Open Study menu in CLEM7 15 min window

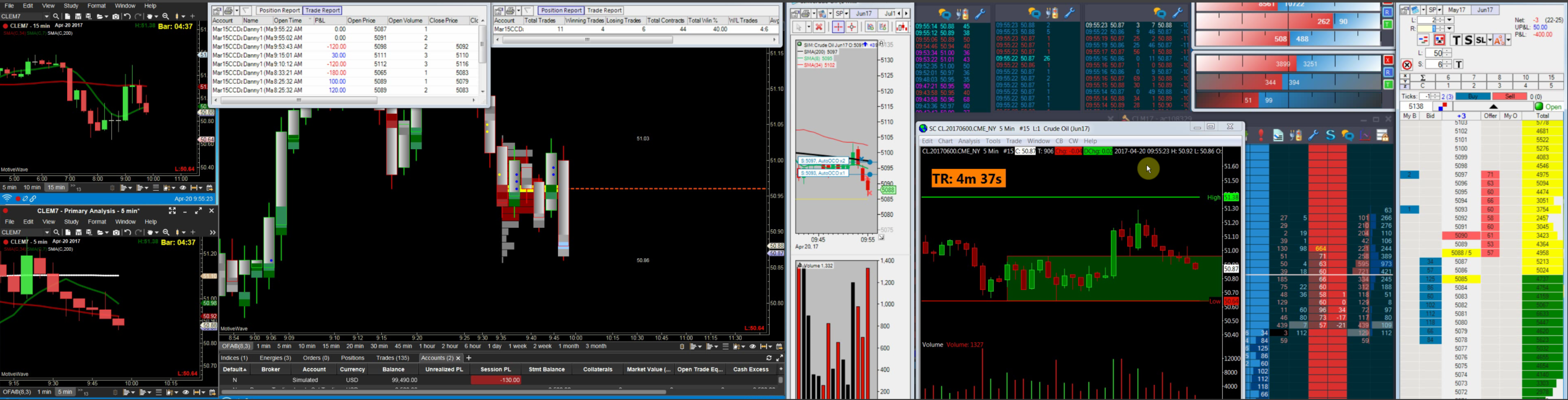point(71,6)
